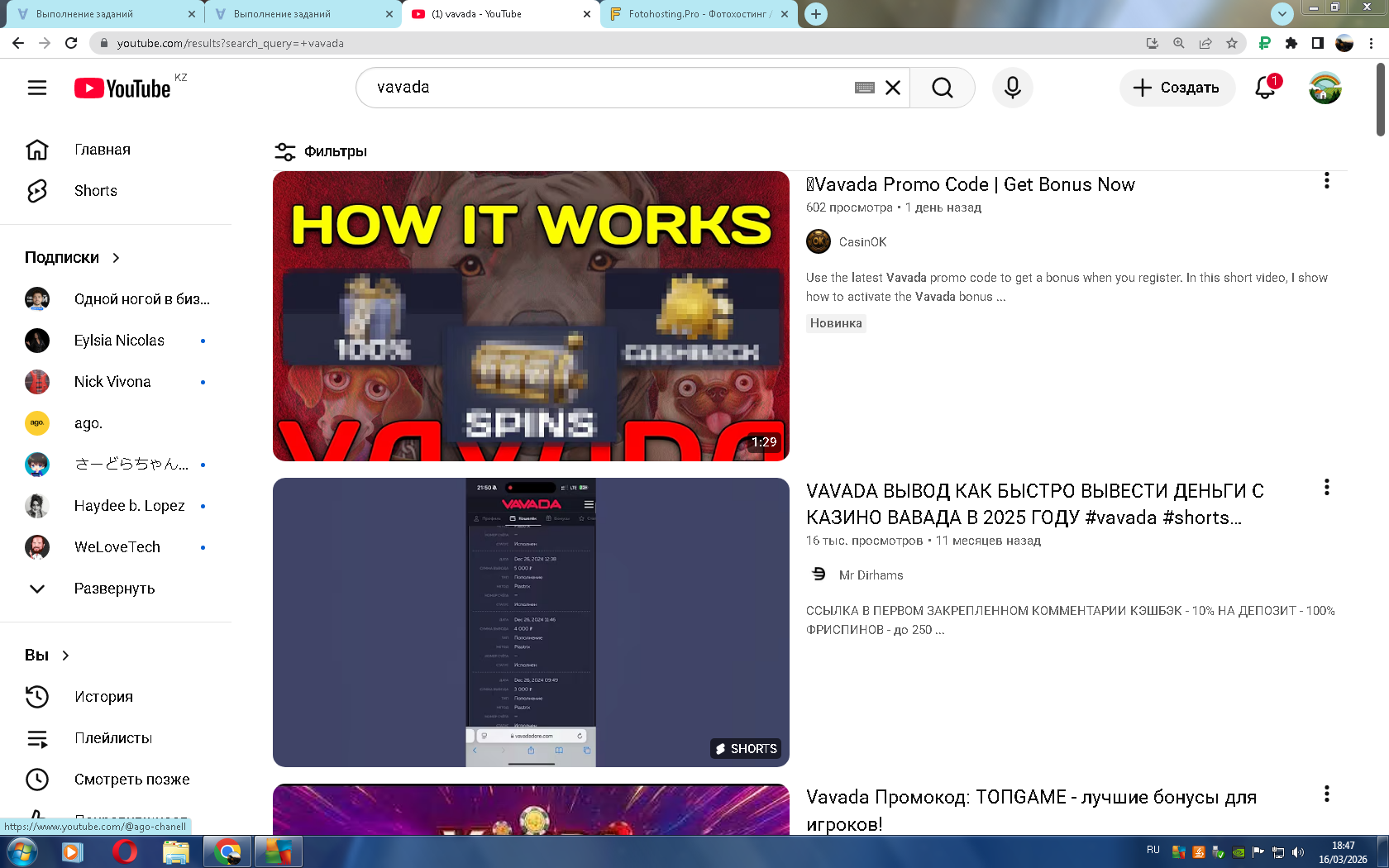Image resolution: width=1389 pixels, height=868 pixels.
Task: Clear the search query with the X
Action: [893, 88]
